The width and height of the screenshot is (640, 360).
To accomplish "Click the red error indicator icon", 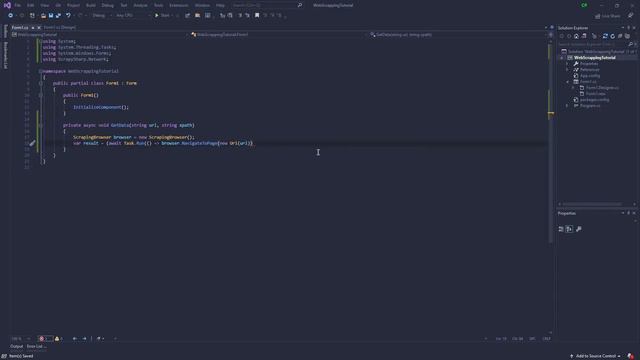I will (42, 338).
